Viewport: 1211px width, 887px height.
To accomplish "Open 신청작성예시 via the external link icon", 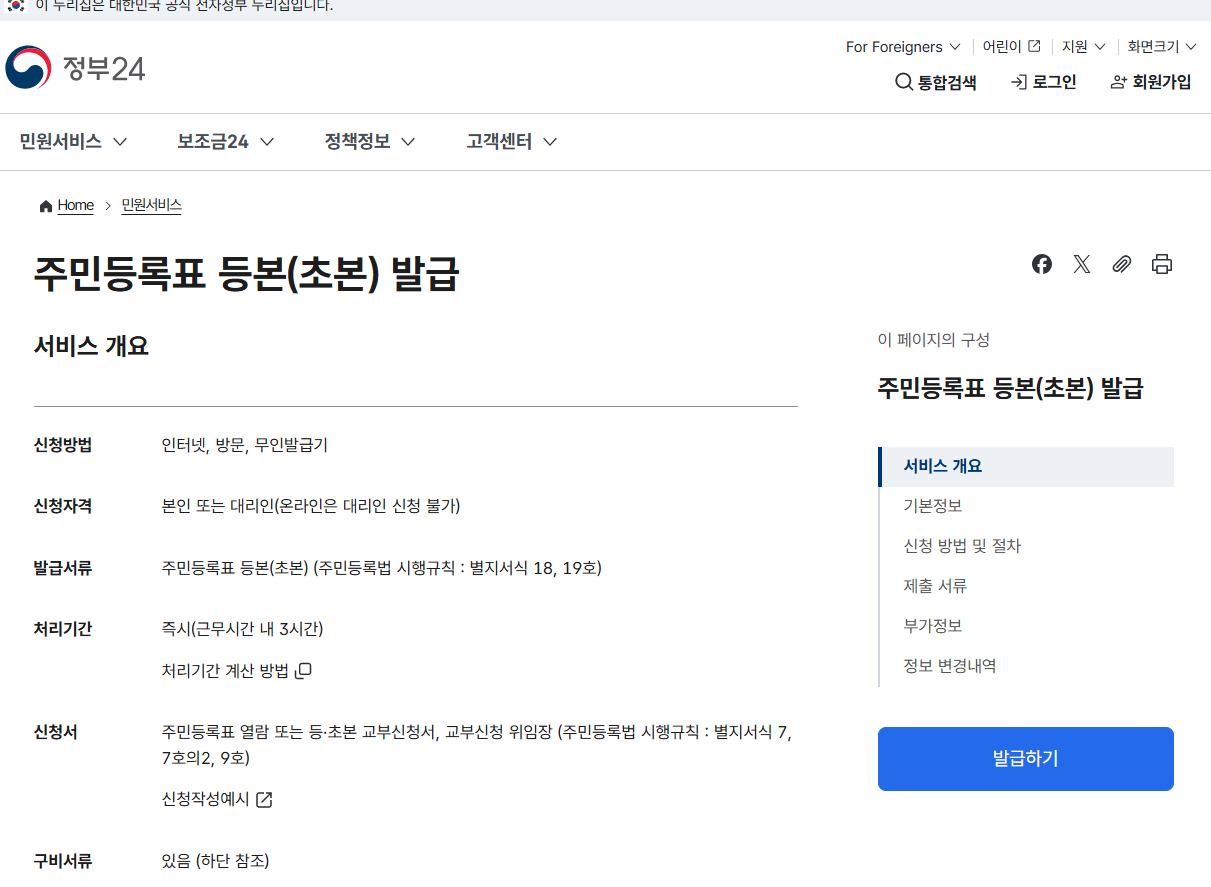I will pos(263,799).
